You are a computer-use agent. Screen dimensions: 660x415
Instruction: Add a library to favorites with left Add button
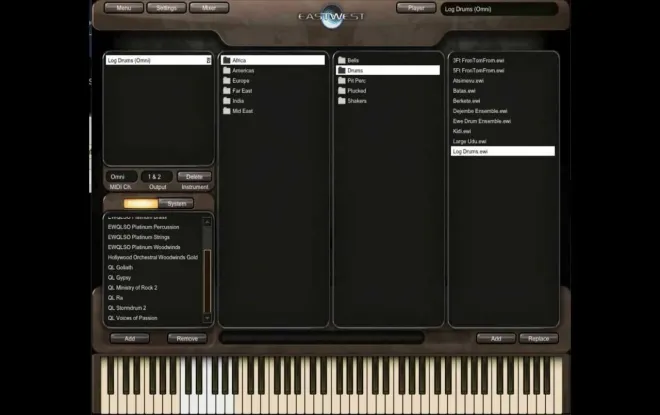130,338
